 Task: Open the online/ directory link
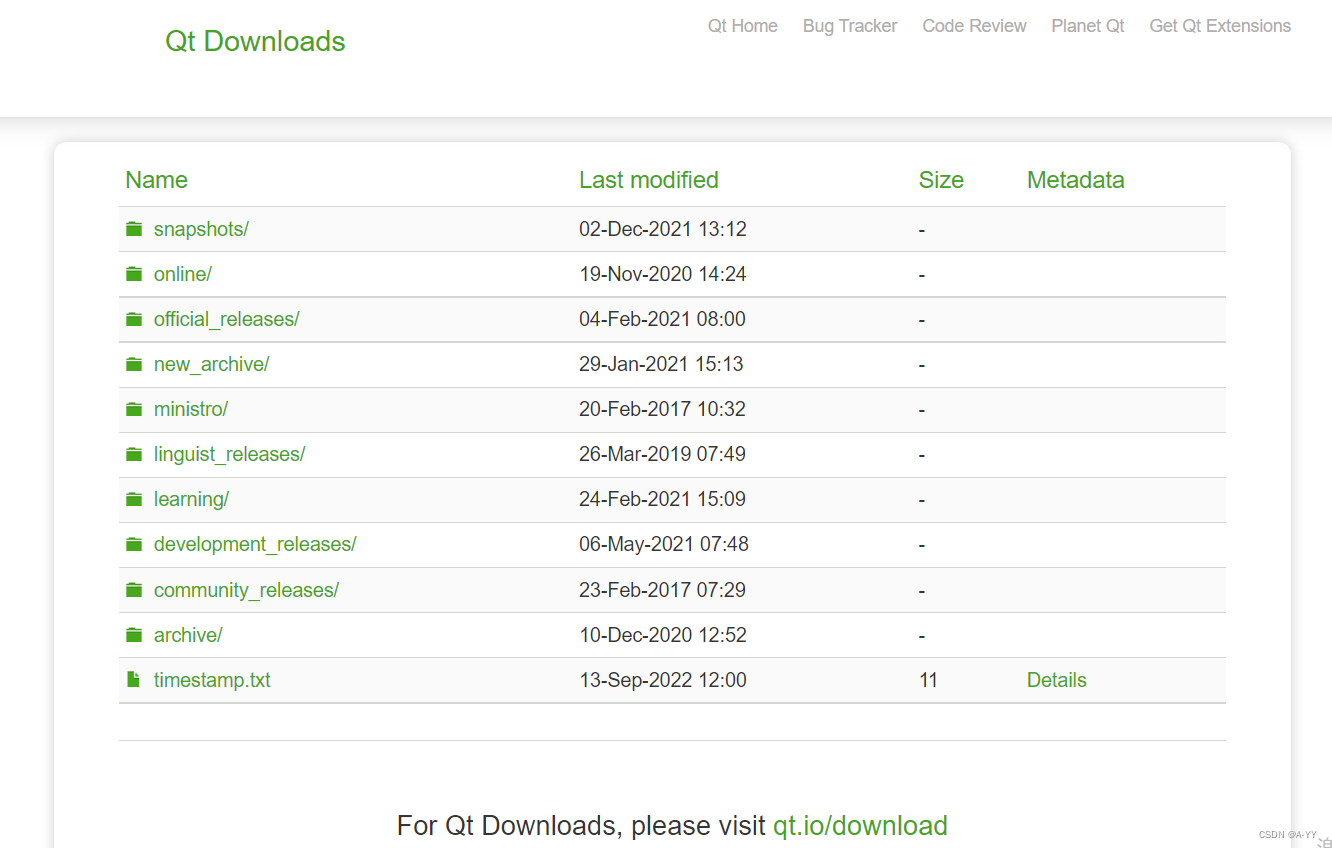point(183,274)
